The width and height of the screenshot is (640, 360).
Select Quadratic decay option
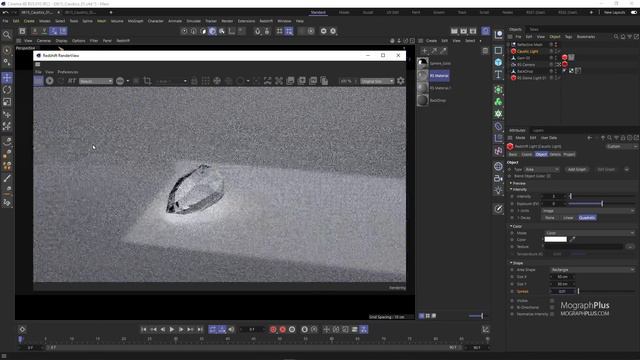coord(587,218)
